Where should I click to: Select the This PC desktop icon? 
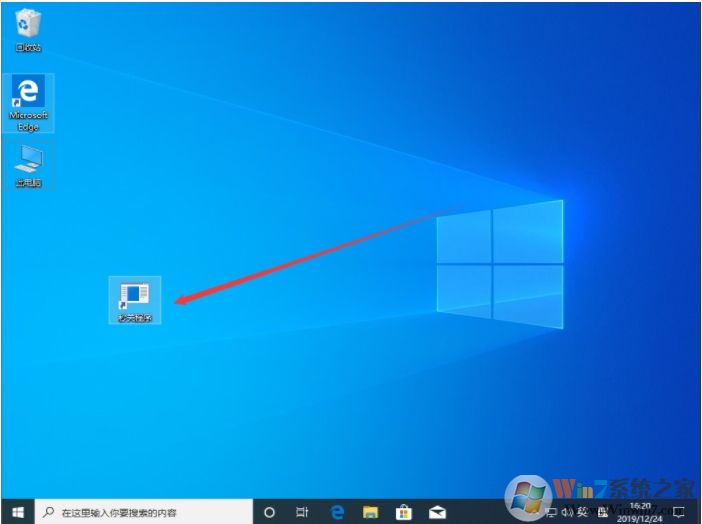28,166
